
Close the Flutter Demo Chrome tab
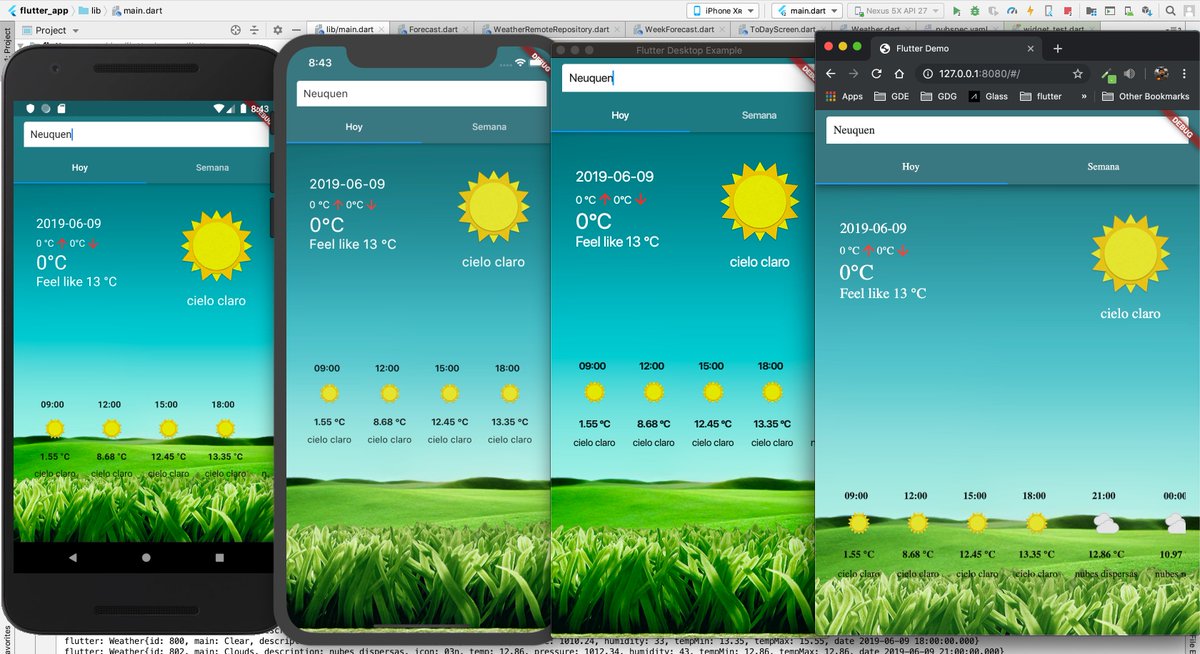pyautogui.click(x=1033, y=48)
